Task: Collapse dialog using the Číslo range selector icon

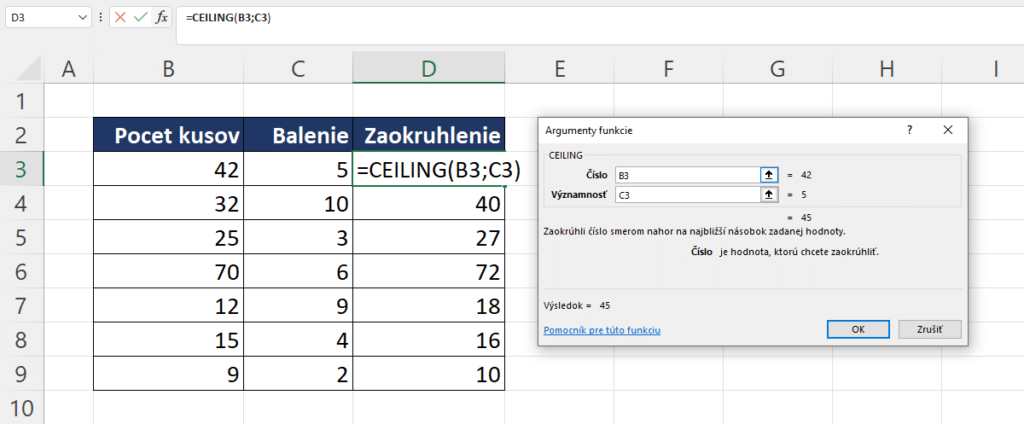Action: (x=769, y=175)
